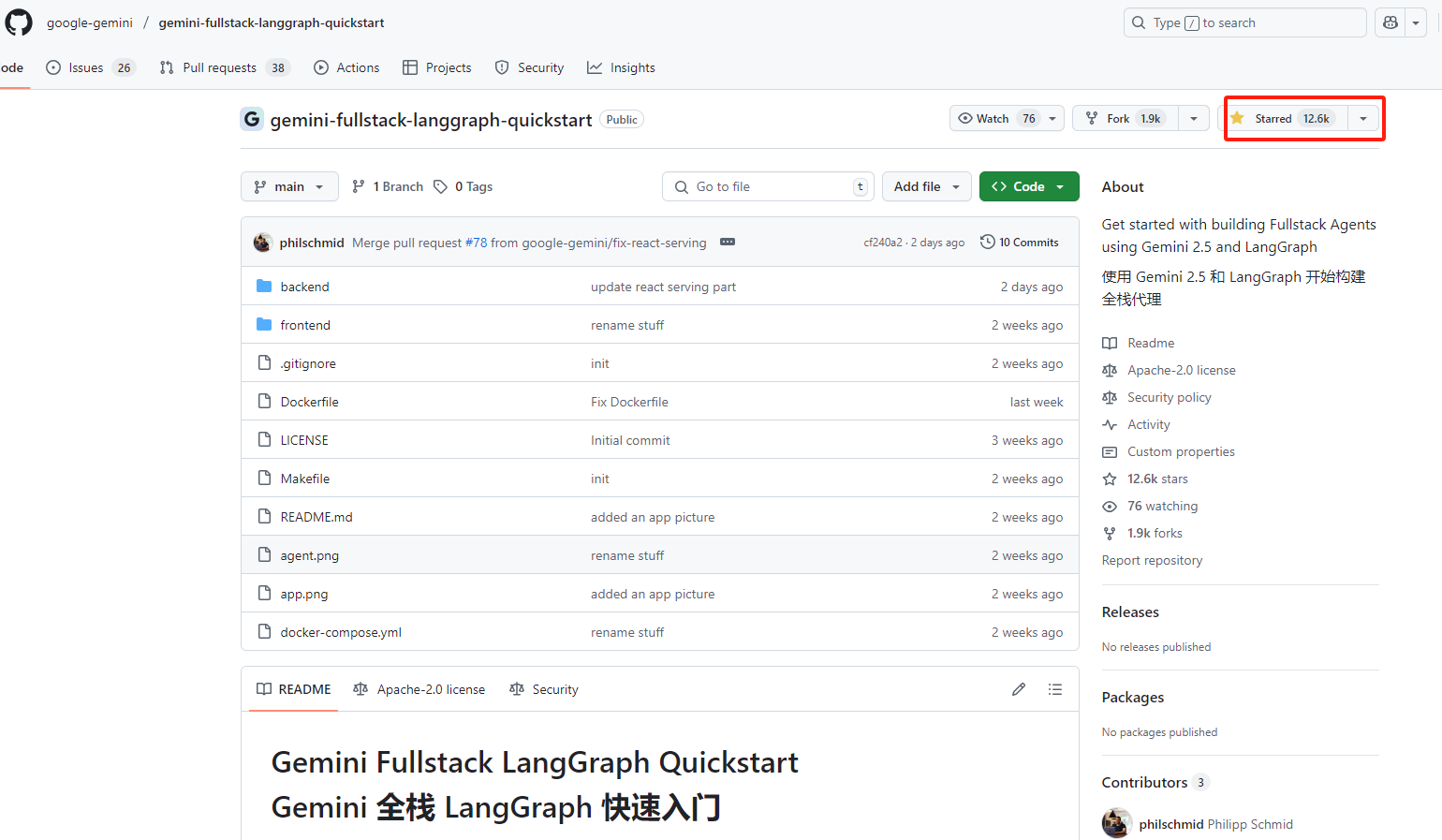Click the eye icon beside 76 watching

1109,506
